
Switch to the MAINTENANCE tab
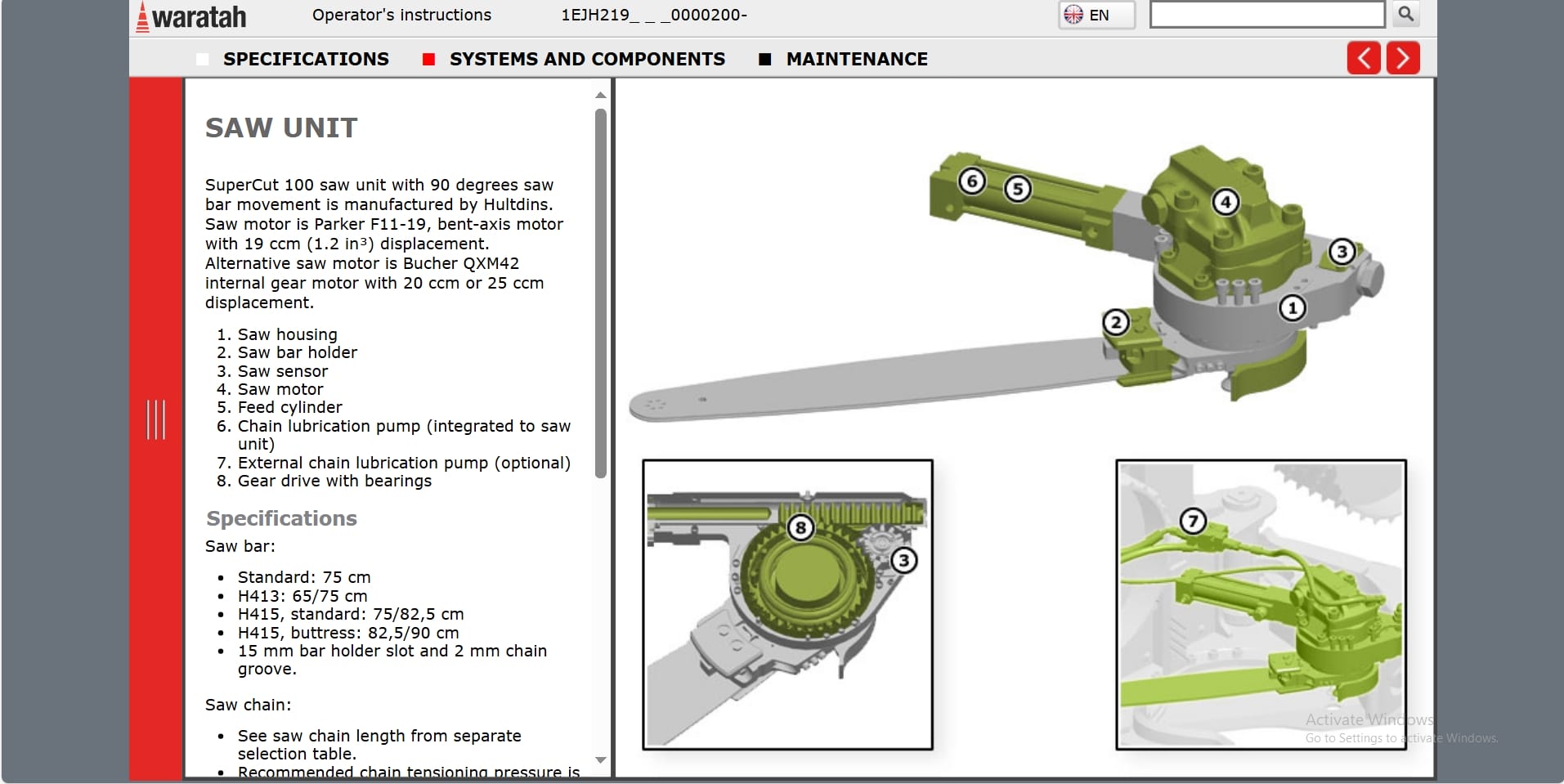pyautogui.click(x=857, y=59)
